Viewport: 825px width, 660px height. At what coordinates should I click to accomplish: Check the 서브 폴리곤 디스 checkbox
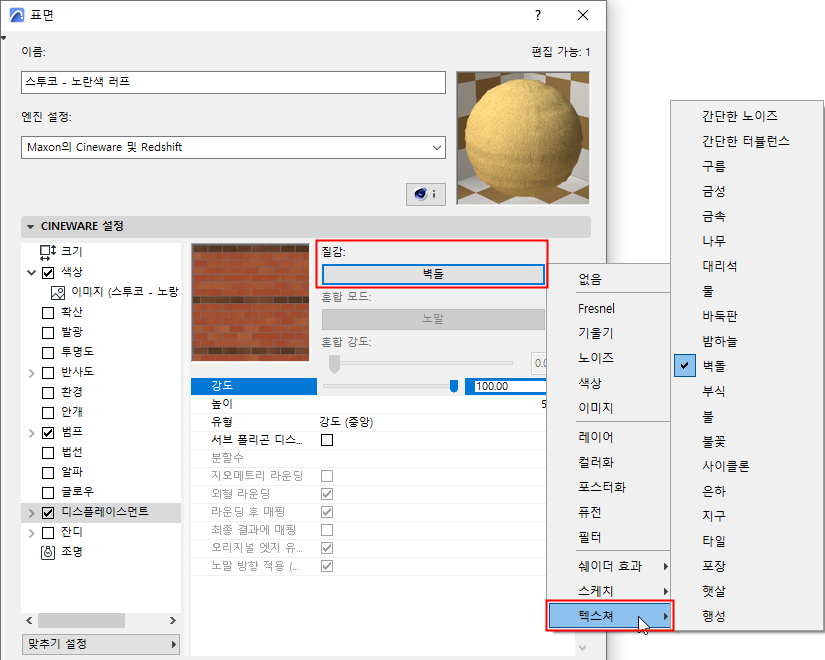point(327,439)
